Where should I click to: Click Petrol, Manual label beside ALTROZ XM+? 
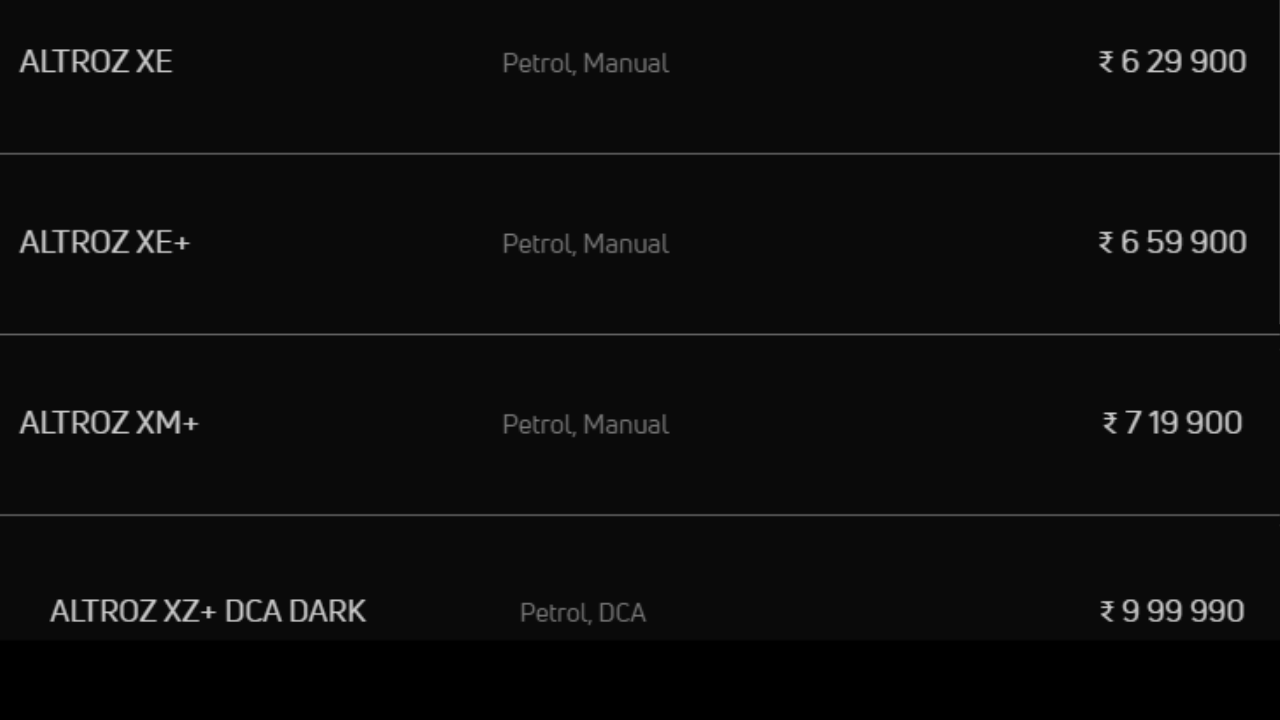tap(585, 425)
